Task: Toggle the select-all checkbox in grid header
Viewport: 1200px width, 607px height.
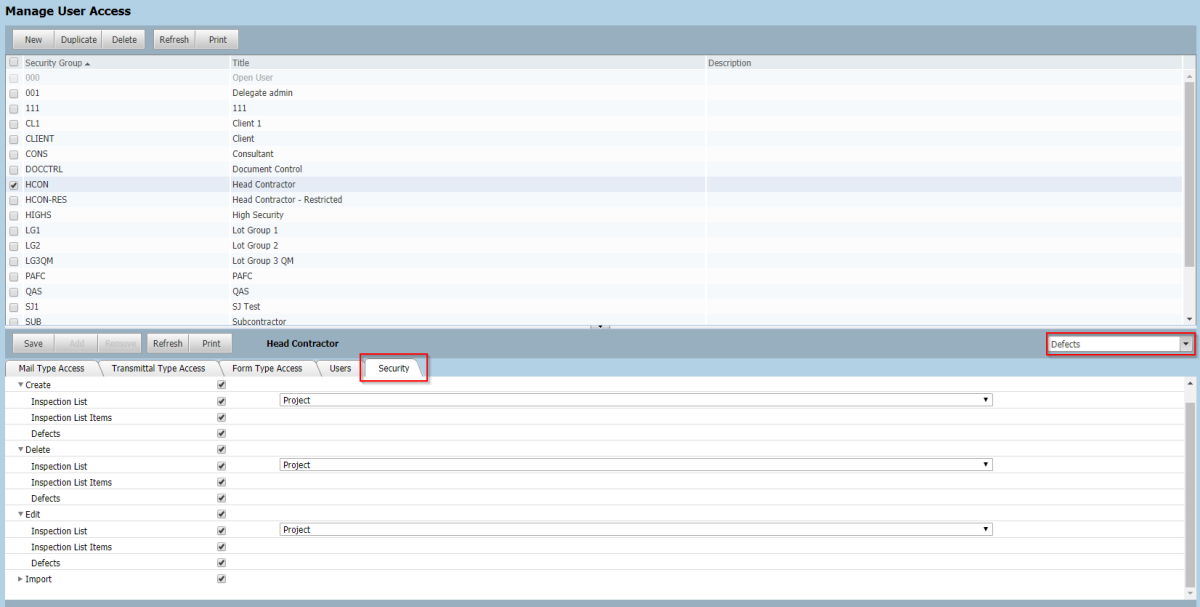Action: pos(14,62)
